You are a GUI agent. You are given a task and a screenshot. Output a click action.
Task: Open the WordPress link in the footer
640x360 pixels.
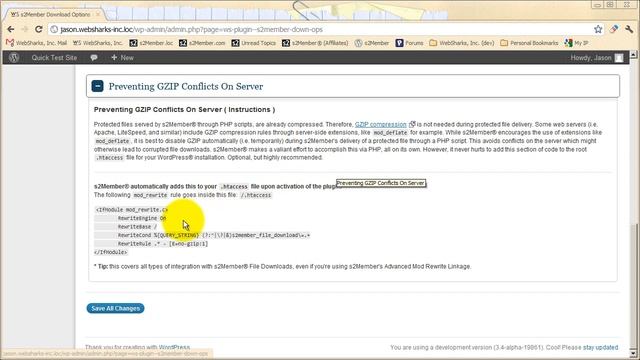coord(174,347)
